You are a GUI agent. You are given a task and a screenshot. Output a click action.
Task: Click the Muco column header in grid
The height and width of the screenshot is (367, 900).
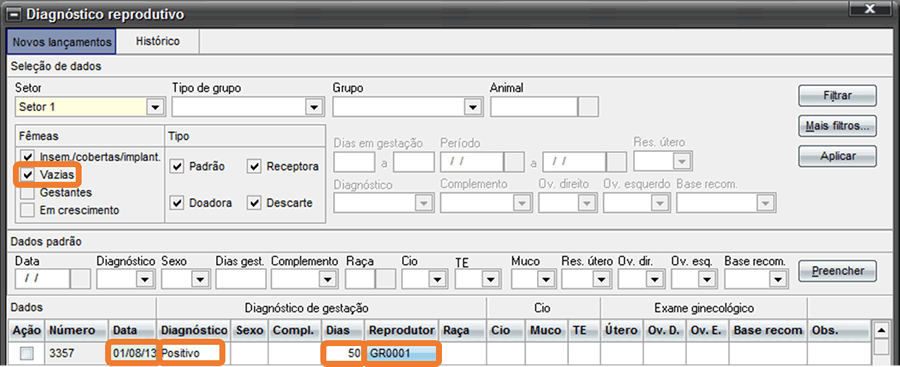[546, 330]
